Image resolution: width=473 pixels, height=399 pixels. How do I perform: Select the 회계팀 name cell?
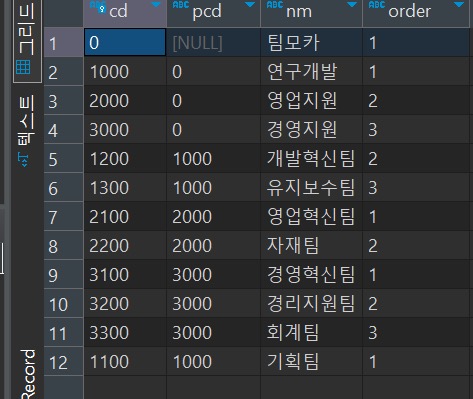(x=311, y=332)
